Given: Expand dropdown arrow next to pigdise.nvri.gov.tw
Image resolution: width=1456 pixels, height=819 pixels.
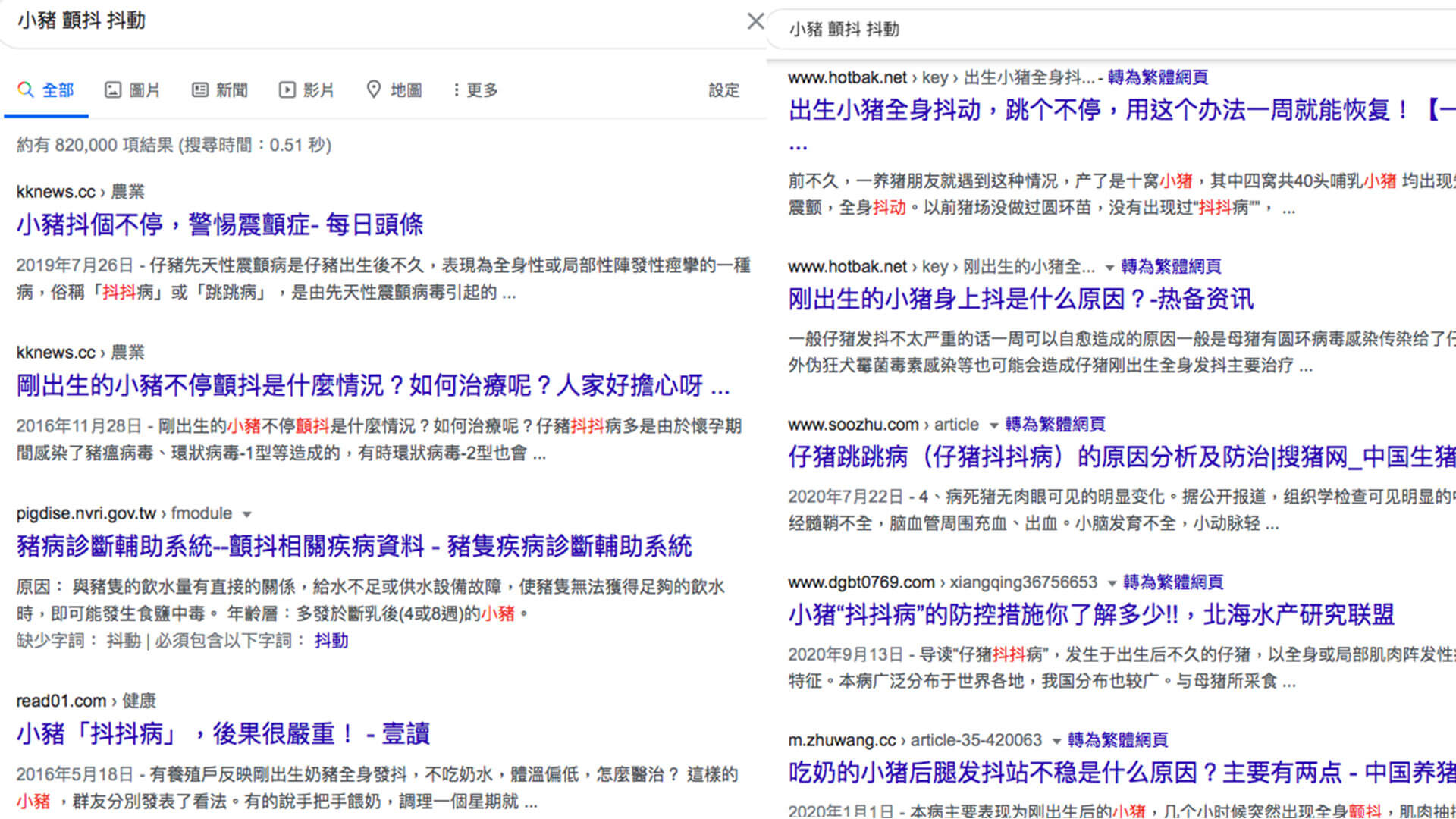Looking at the screenshot, I should [246, 514].
